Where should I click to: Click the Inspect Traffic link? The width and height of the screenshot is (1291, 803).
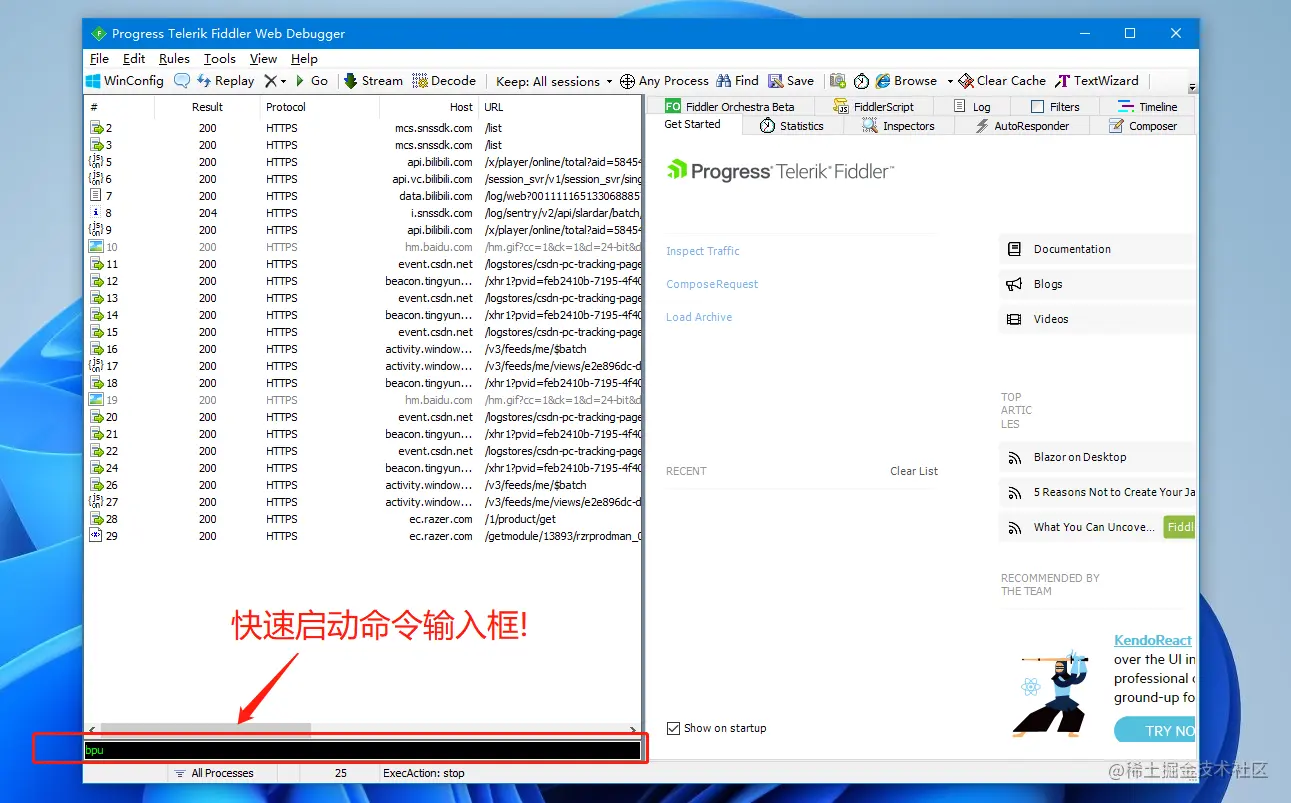[703, 251]
